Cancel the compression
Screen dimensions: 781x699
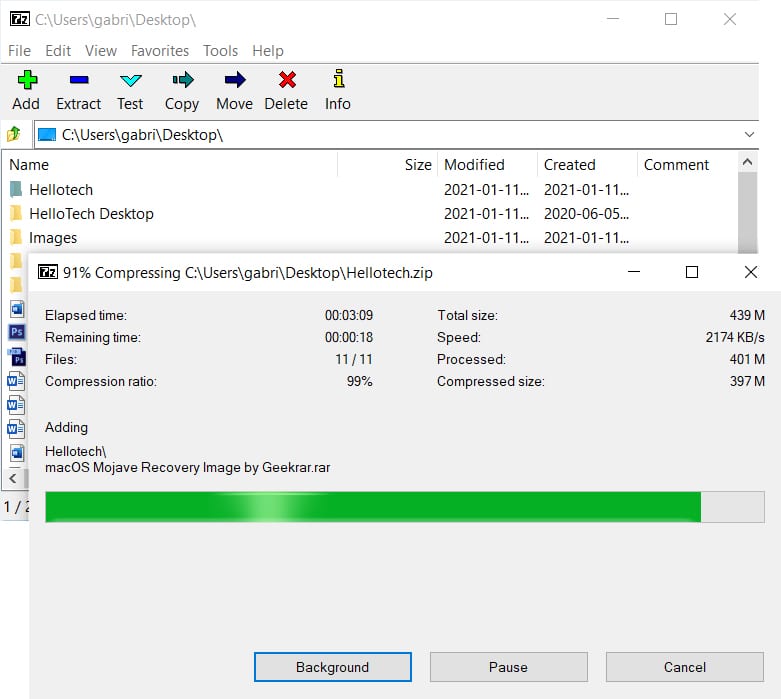(685, 667)
